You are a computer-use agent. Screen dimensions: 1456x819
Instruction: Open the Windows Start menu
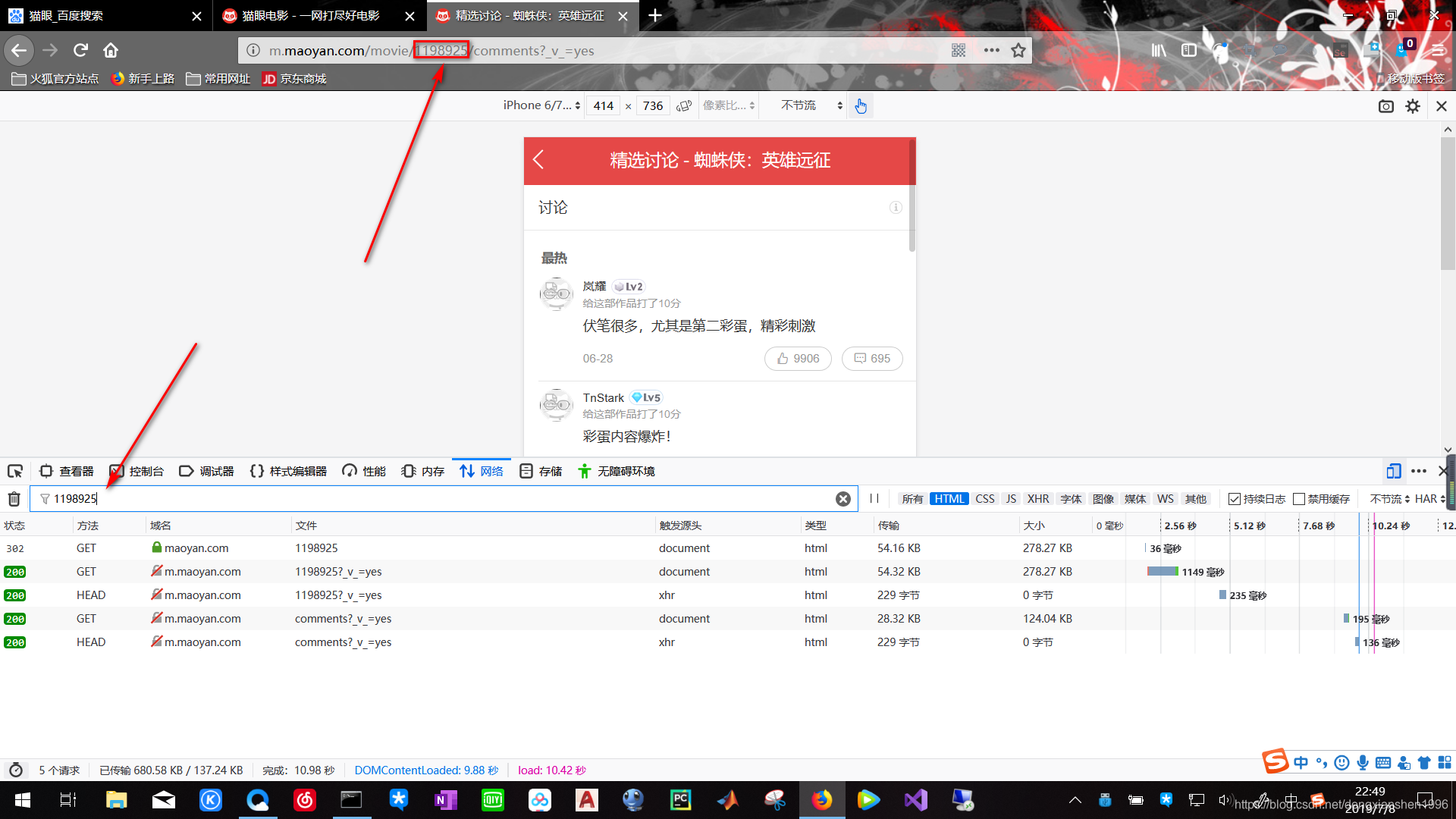coord(23,800)
